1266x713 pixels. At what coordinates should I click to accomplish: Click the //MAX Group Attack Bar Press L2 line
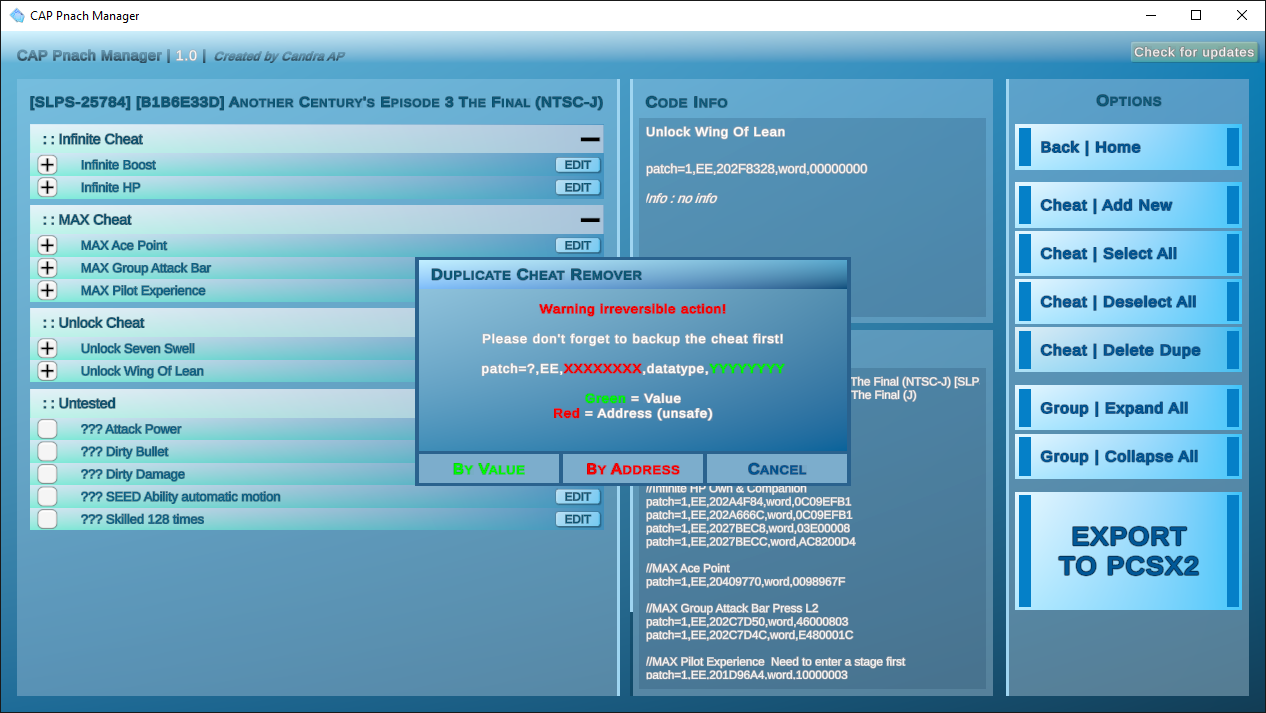732,608
